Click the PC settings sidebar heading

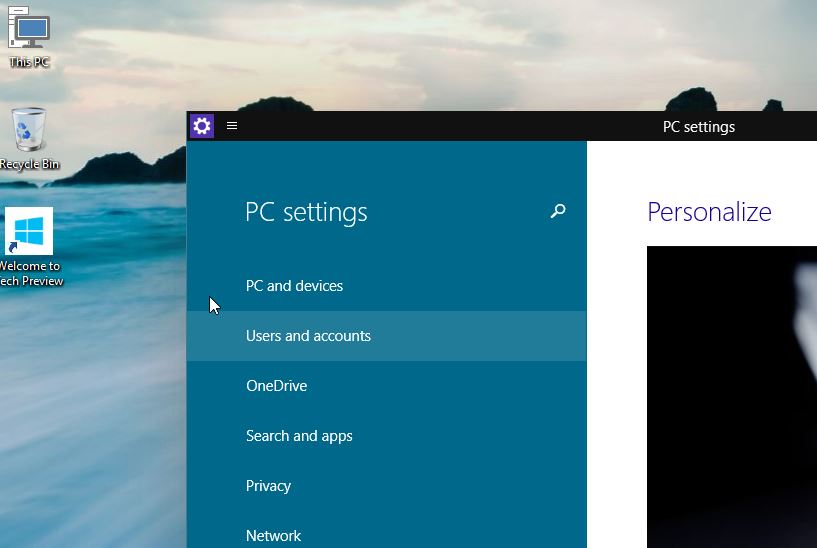[x=306, y=212]
